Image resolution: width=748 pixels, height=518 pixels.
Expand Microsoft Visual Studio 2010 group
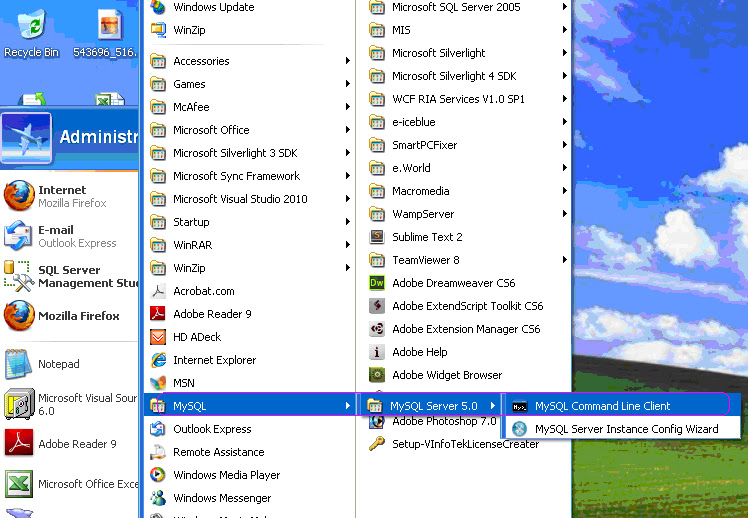pyautogui.click(x=249, y=199)
